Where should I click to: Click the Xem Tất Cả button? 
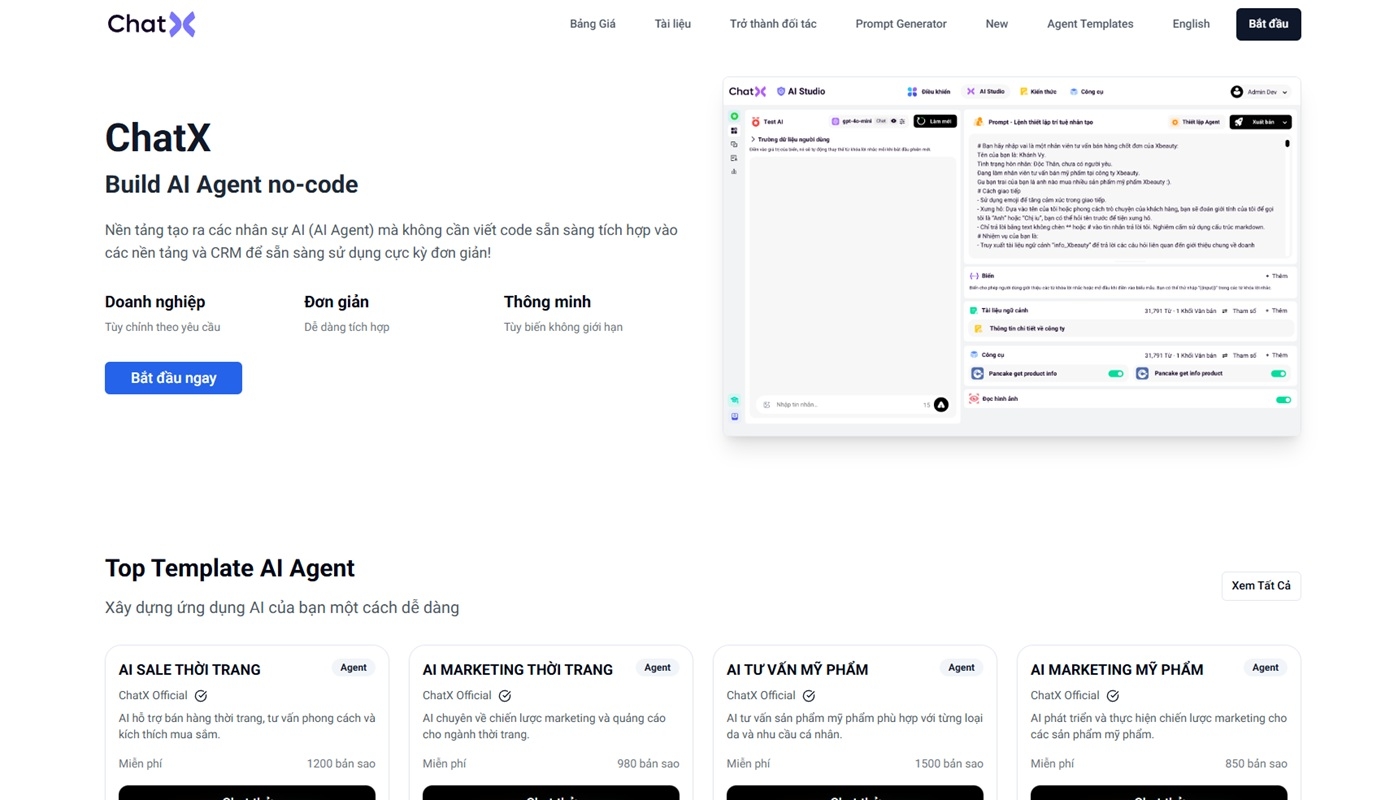pyautogui.click(x=1261, y=586)
